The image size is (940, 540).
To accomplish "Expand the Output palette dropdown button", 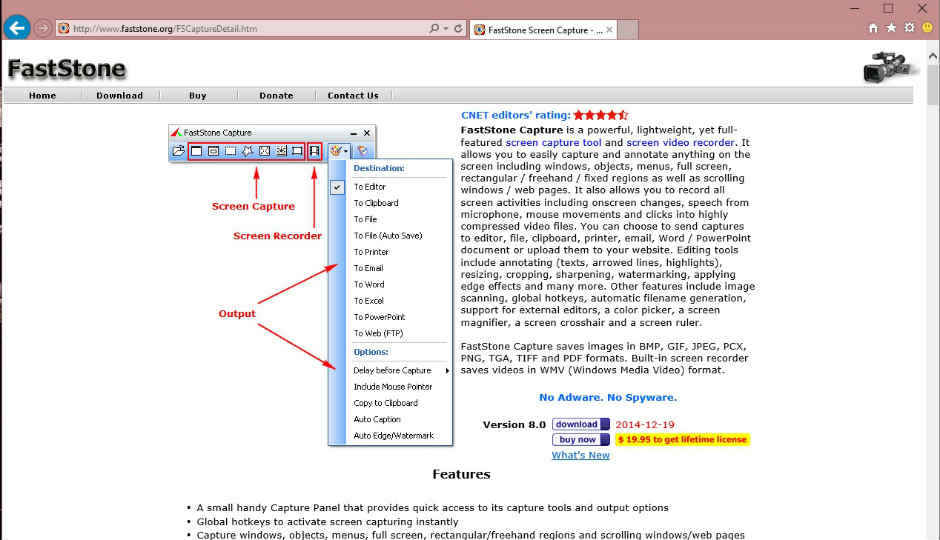I will click(x=339, y=151).
